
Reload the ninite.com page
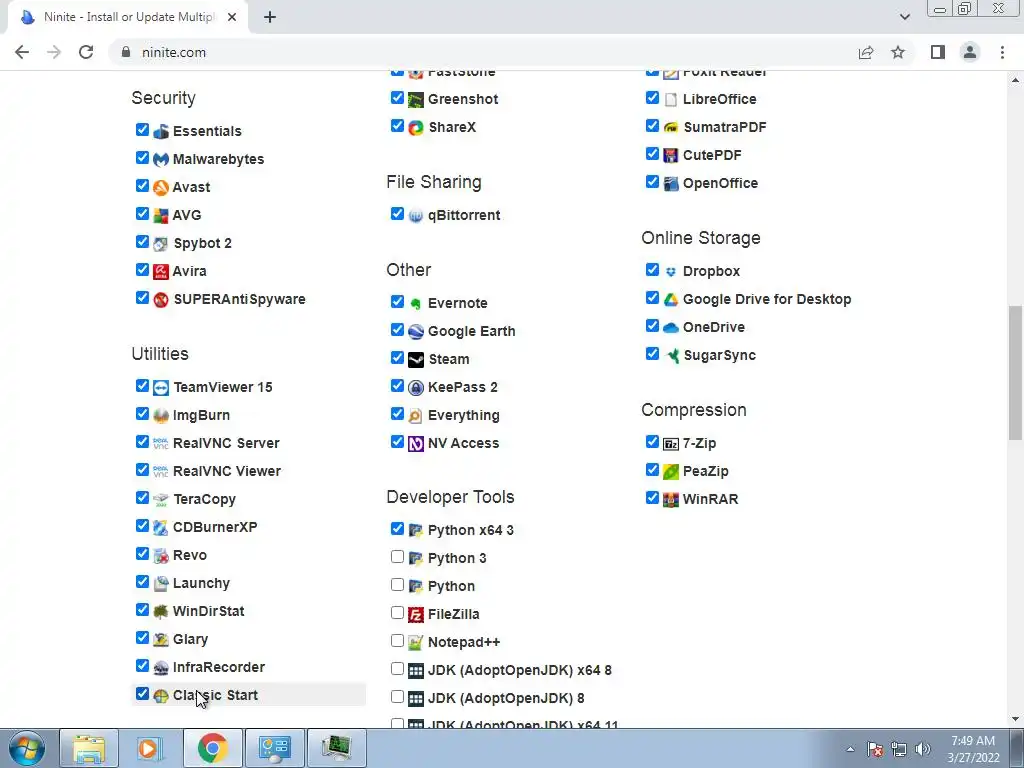click(86, 52)
